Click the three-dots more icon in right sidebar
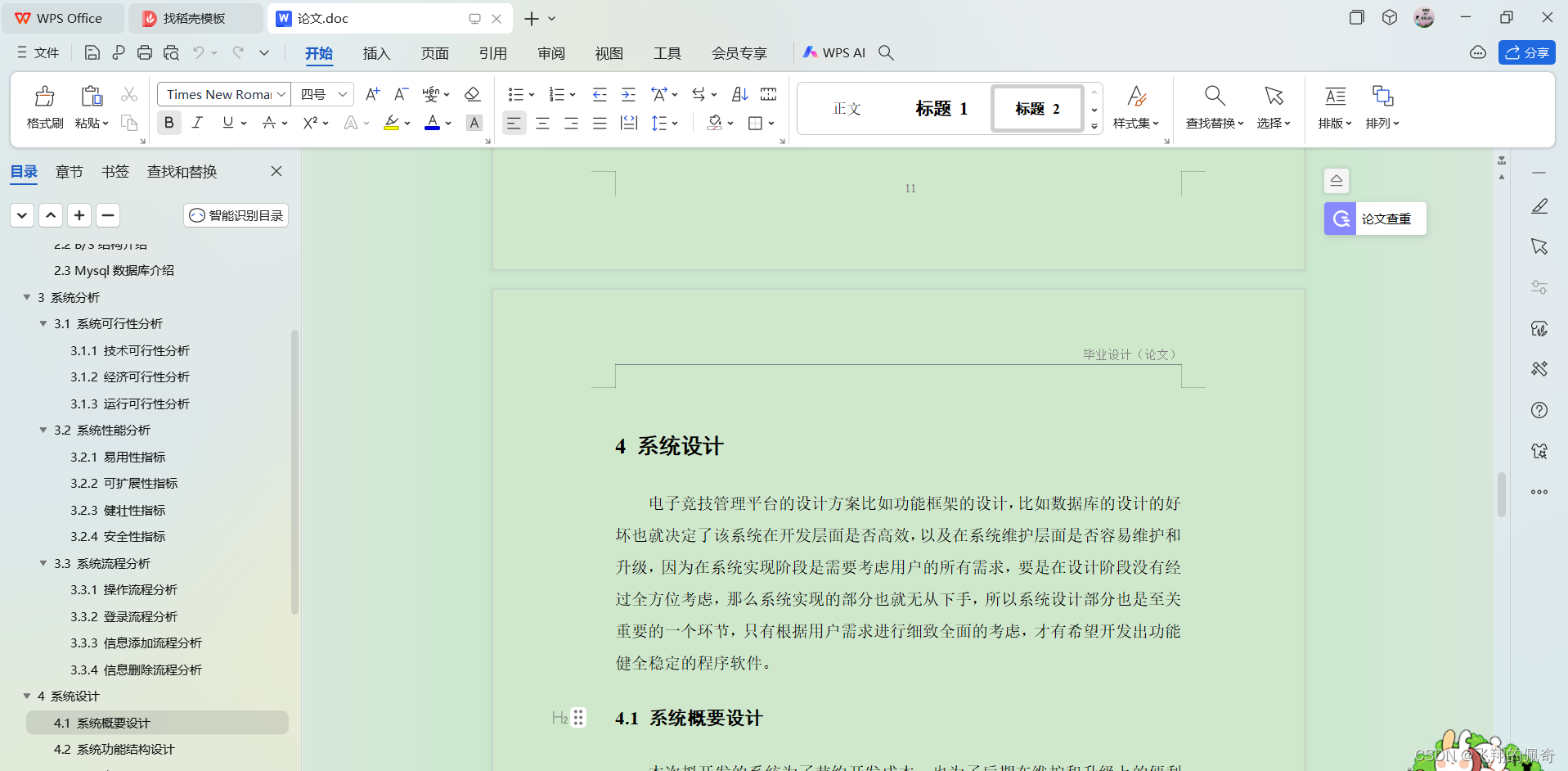 [1539, 492]
